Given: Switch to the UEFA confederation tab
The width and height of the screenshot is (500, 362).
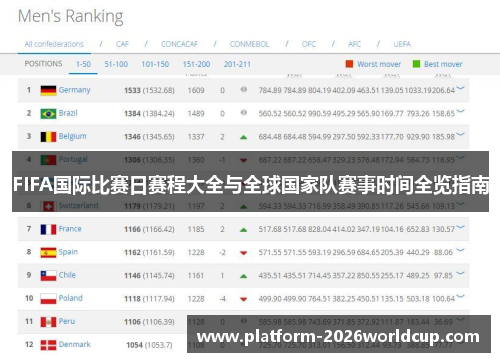Looking at the screenshot, I should click(402, 44).
